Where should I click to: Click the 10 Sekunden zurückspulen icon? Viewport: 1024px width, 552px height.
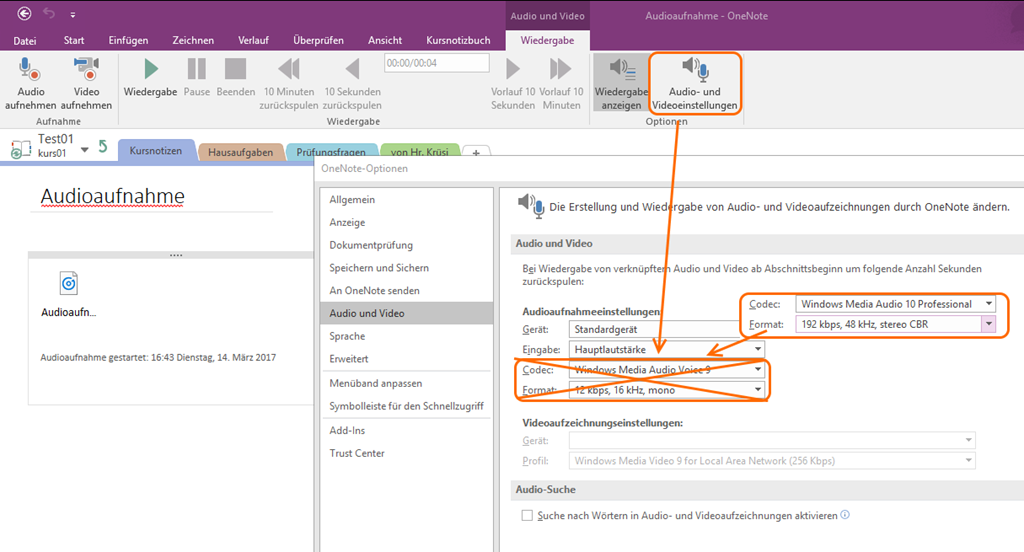tap(351, 70)
